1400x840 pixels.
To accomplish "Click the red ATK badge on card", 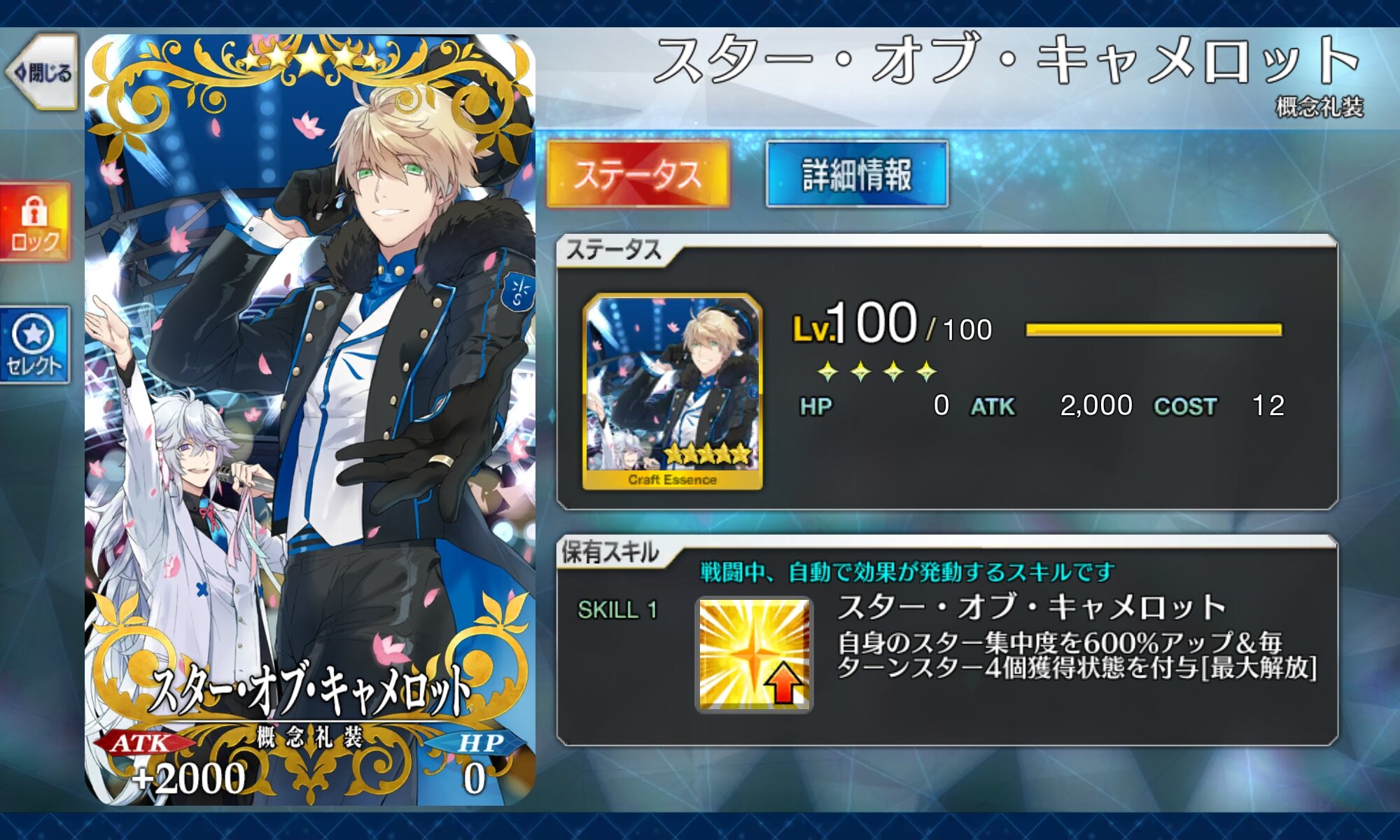I will (140, 743).
